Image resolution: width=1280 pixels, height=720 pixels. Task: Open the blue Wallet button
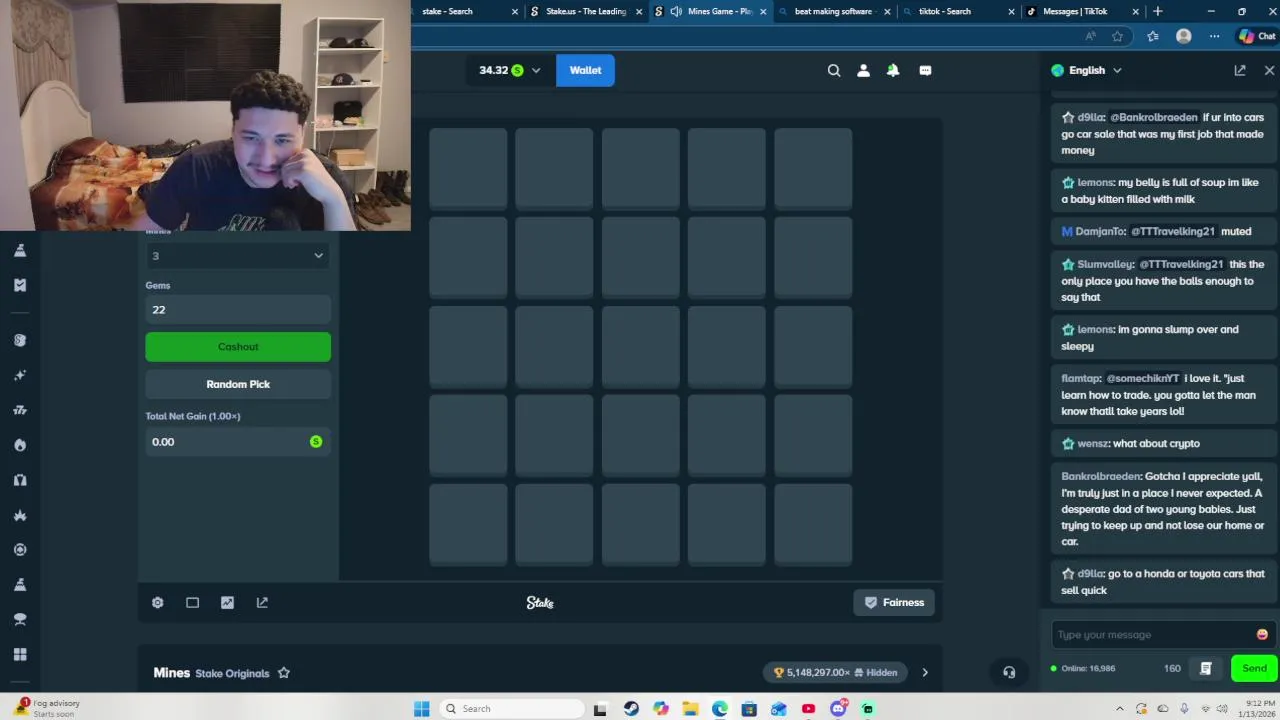tap(585, 70)
